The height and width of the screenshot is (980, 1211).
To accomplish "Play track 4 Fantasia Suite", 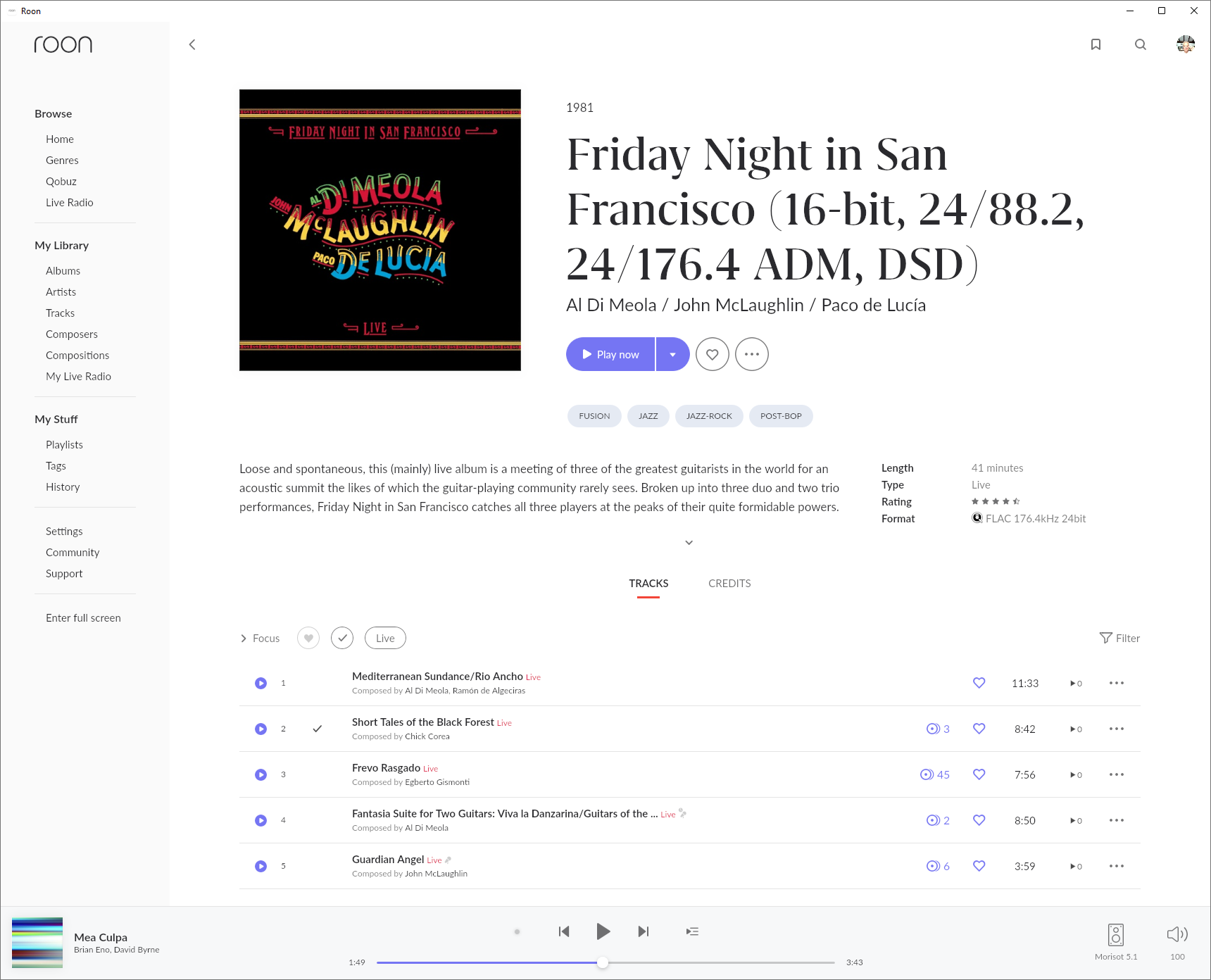I will pyautogui.click(x=261, y=820).
